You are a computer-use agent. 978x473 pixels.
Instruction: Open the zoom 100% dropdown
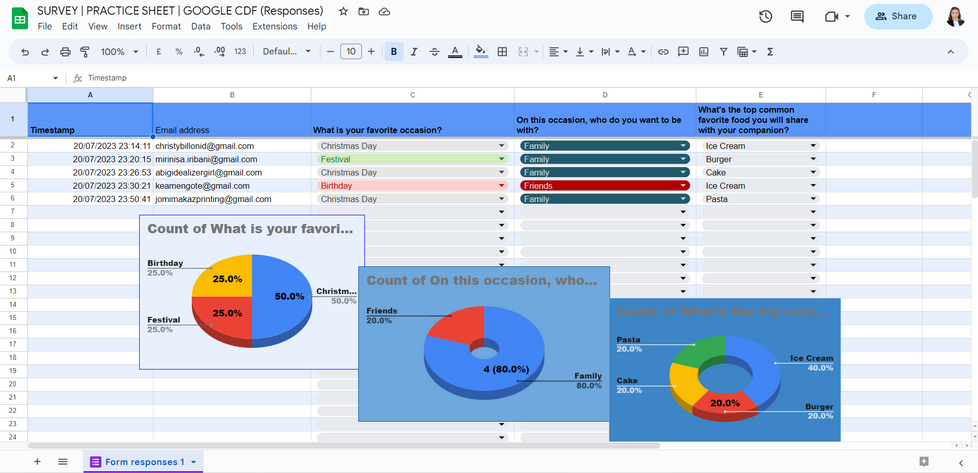(x=120, y=52)
